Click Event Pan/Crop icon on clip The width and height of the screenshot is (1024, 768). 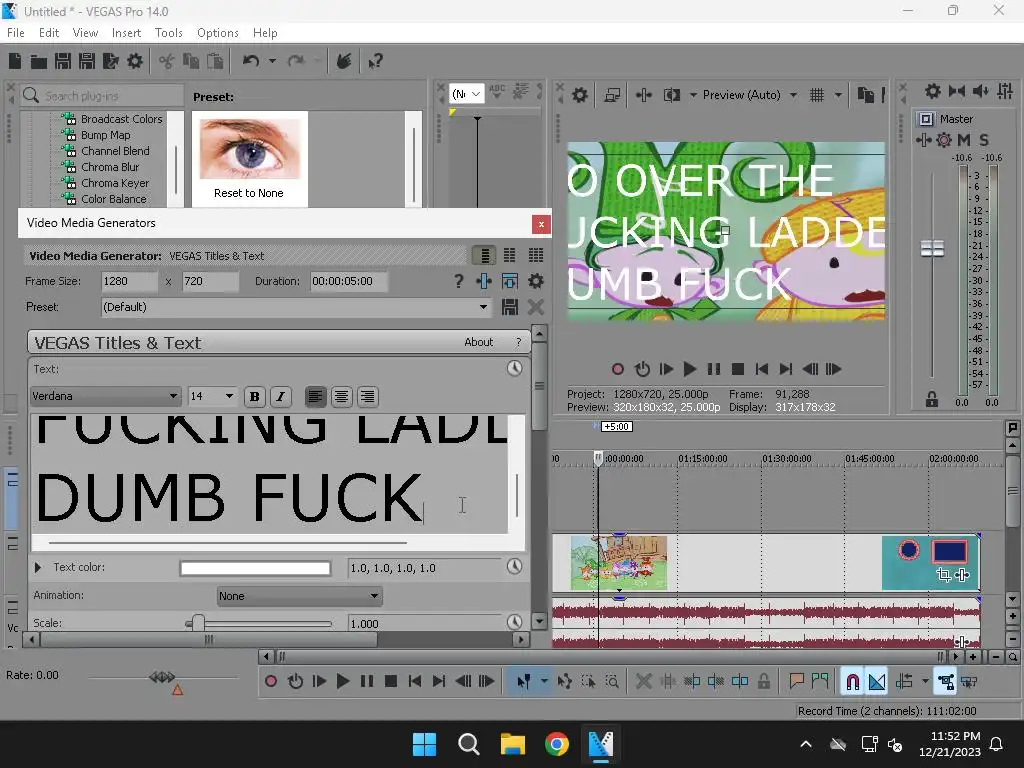[942, 575]
